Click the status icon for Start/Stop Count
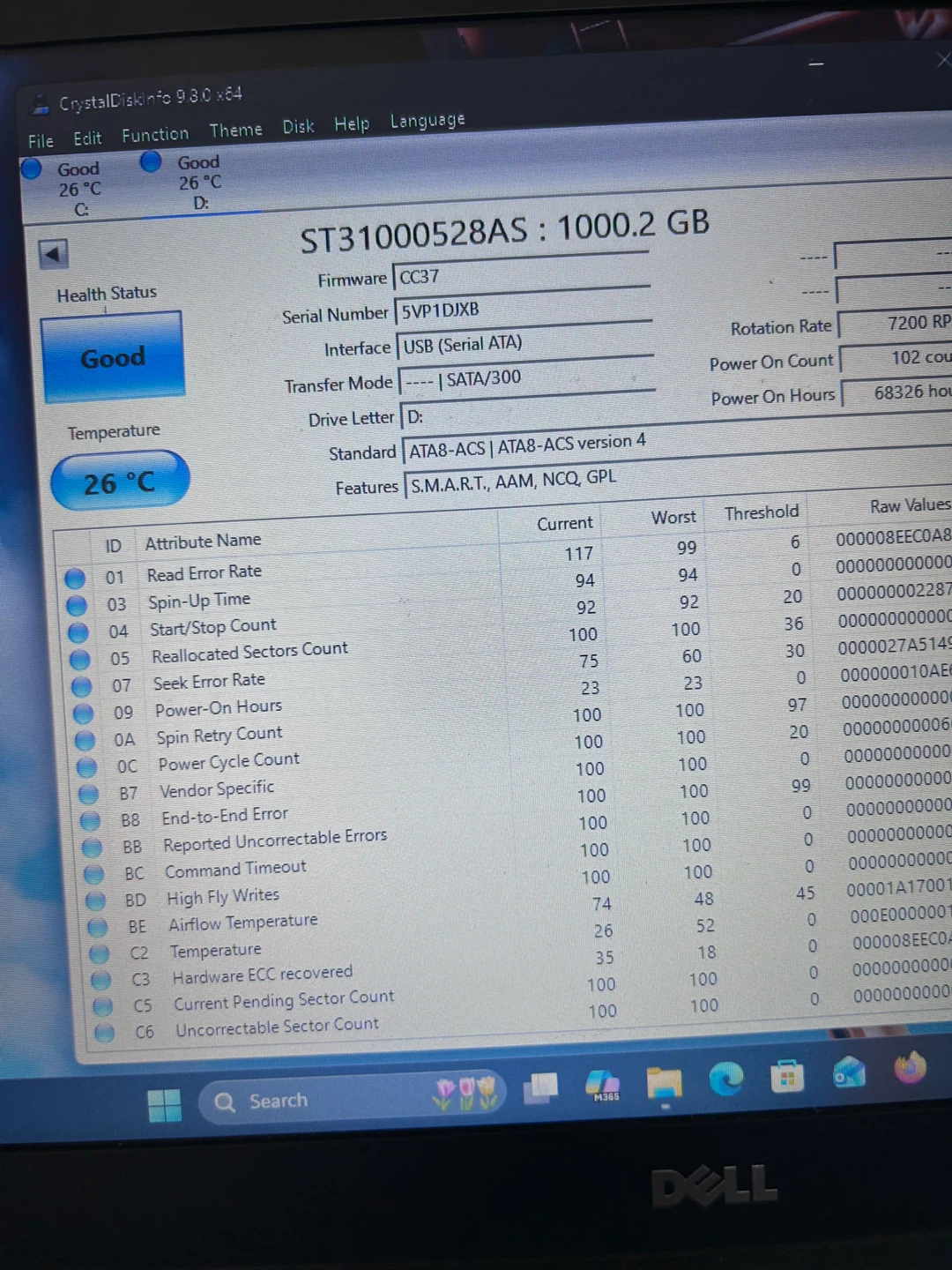Image resolution: width=952 pixels, height=1270 pixels. point(78,632)
